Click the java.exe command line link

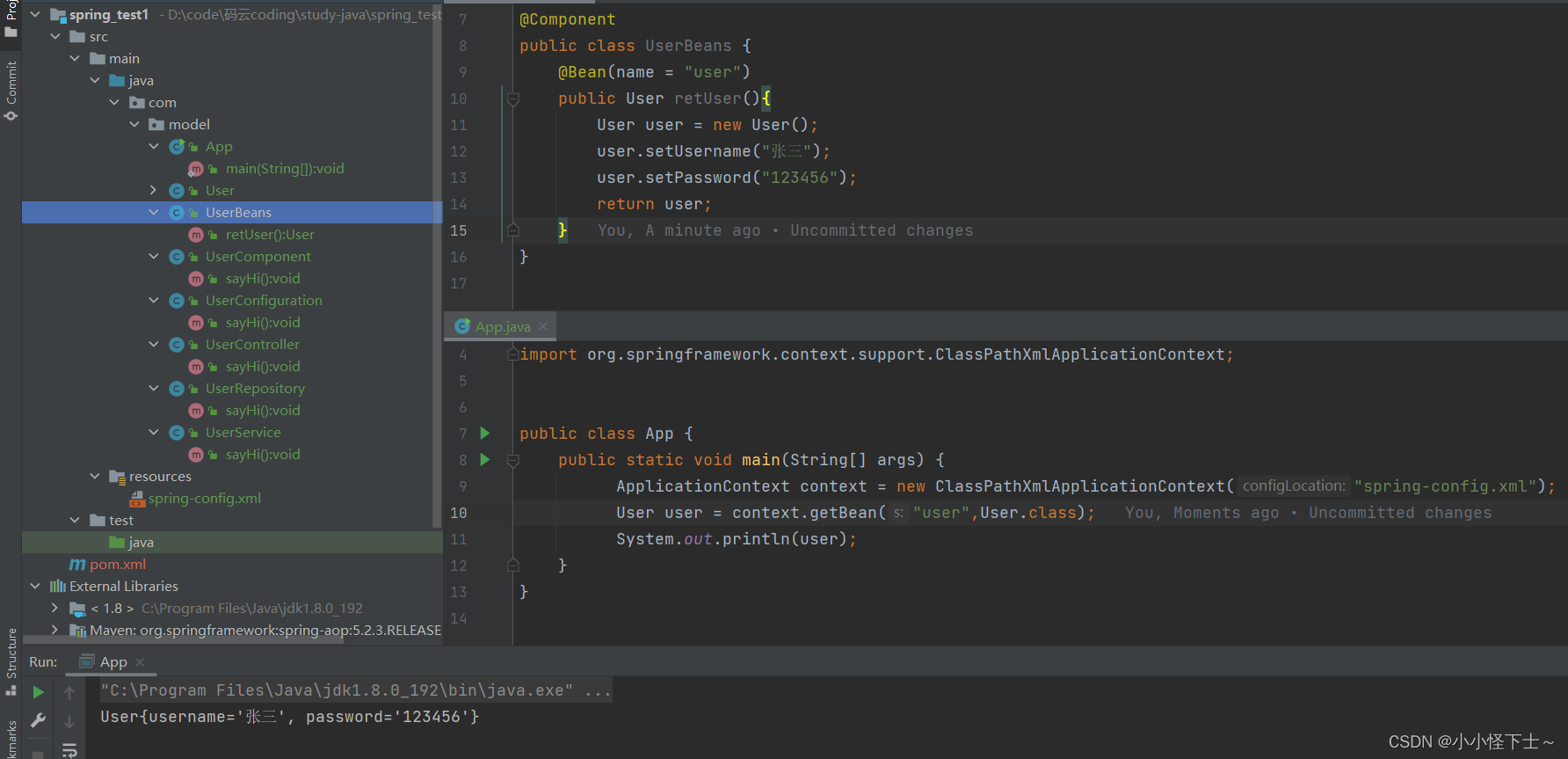pos(355,690)
